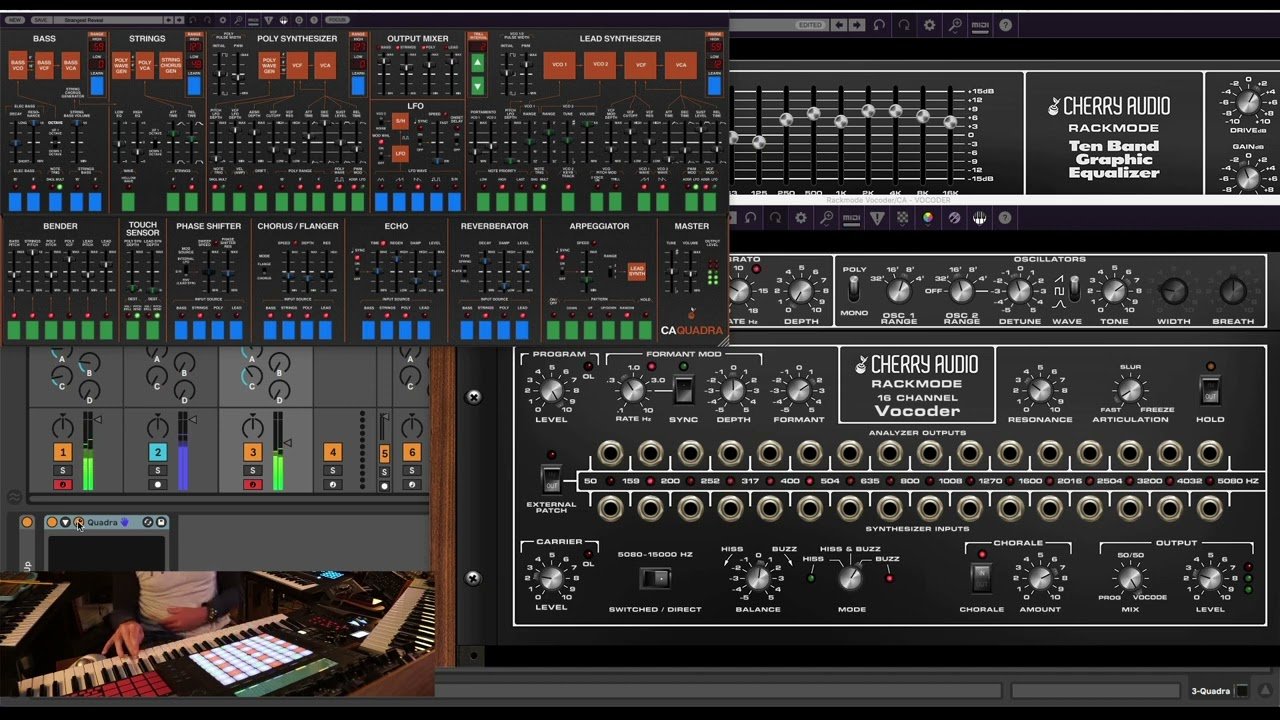Click the Articulation slur knob

click(1130, 390)
